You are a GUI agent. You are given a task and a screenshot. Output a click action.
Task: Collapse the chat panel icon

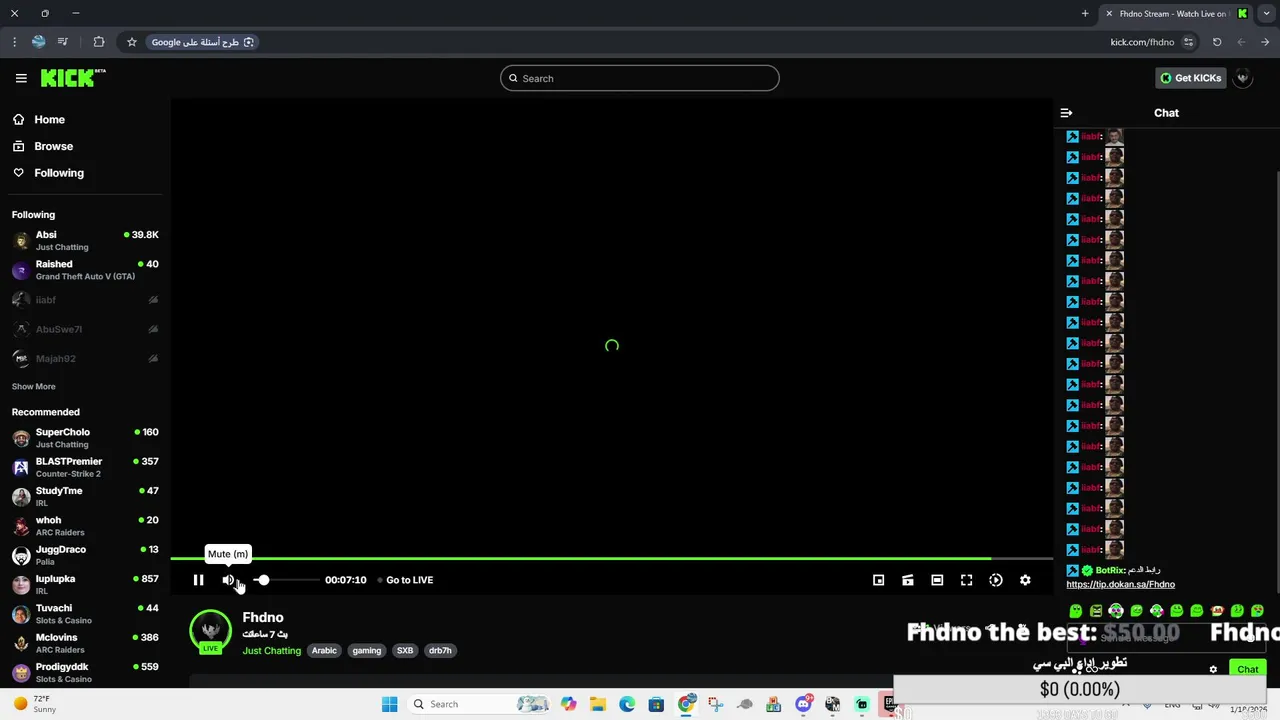[x=1066, y=113]
